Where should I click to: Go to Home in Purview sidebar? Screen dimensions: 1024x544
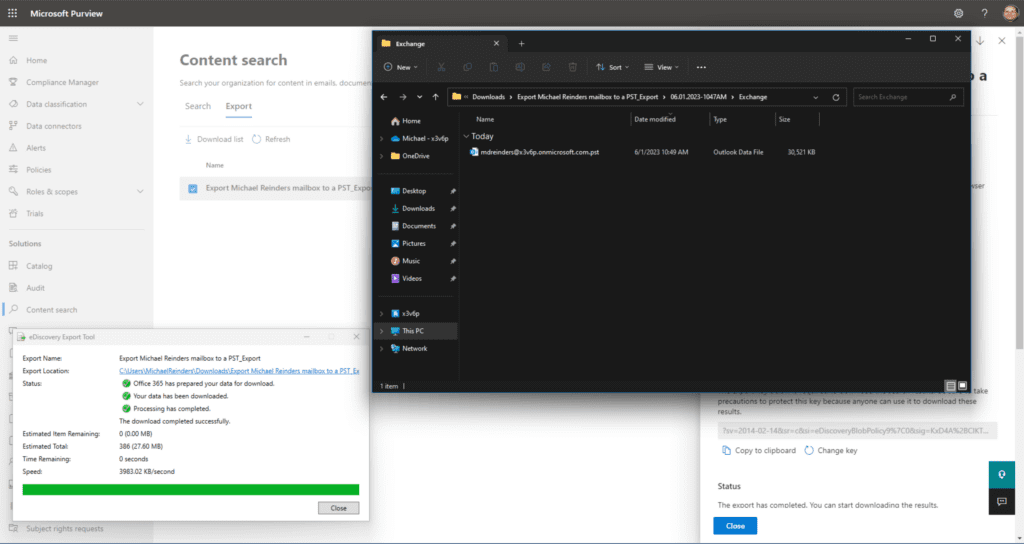[x=37, y=60]
